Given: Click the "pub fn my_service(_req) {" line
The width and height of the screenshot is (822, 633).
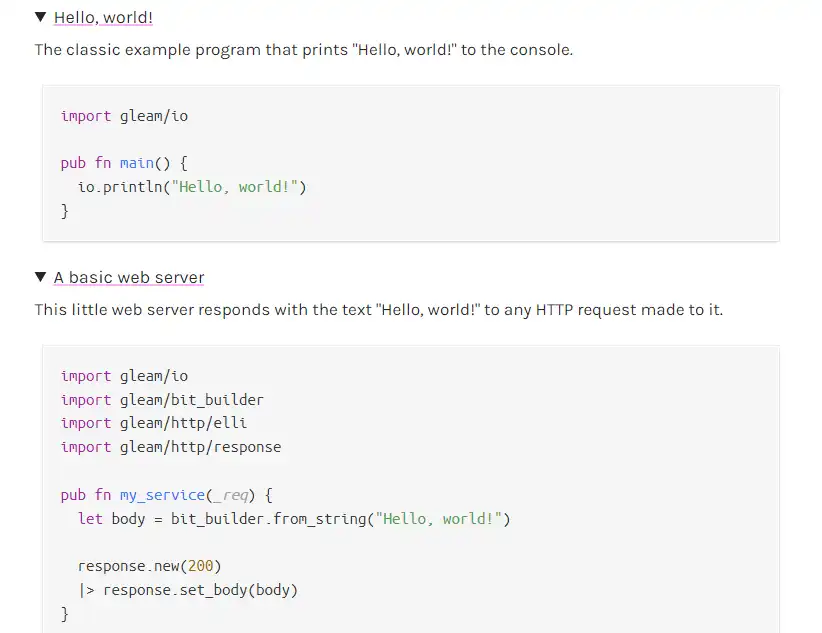Looking at the screenshot, I should pos(166,495).
